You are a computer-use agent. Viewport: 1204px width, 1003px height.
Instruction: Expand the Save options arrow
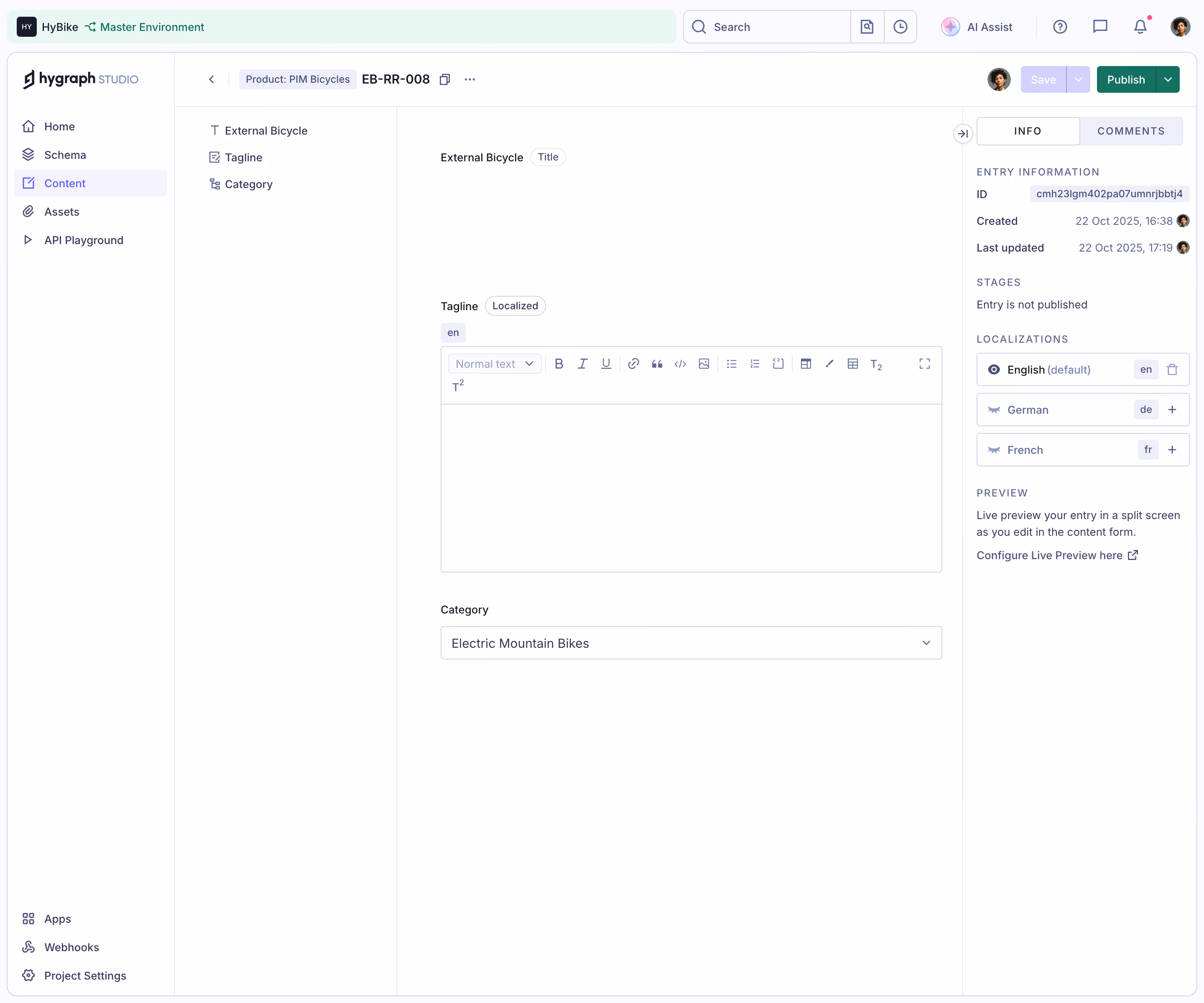click(x=1079, y=79)
